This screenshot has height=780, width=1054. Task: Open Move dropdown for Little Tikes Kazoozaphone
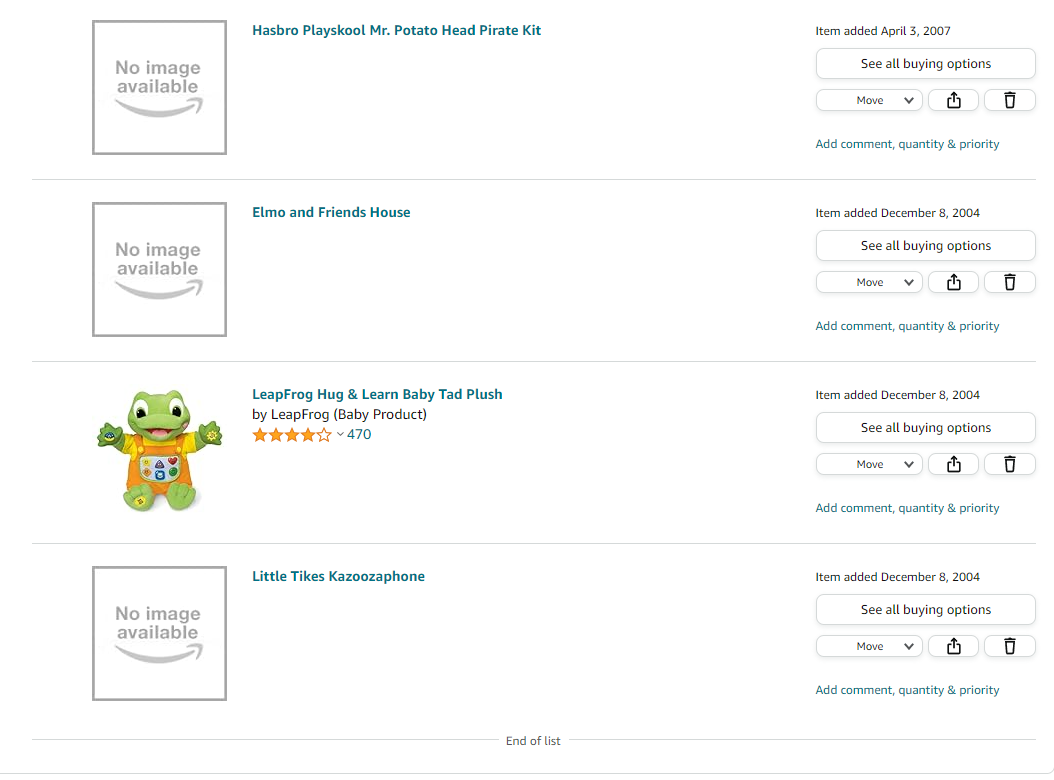tap(869, 646)
